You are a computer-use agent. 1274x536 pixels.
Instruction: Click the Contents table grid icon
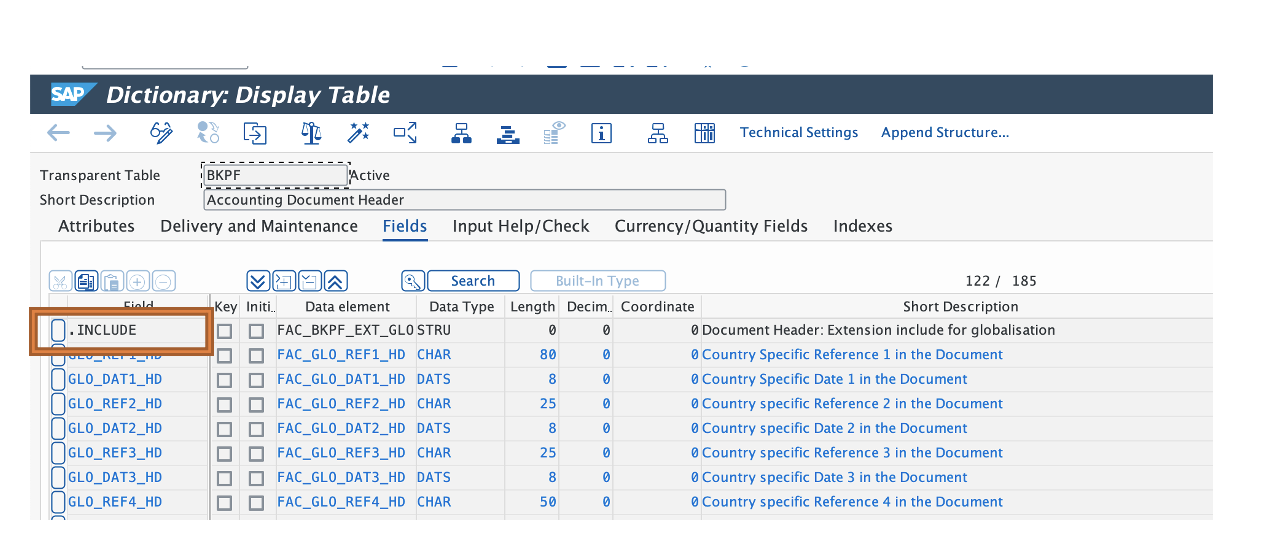pos(705,133)
